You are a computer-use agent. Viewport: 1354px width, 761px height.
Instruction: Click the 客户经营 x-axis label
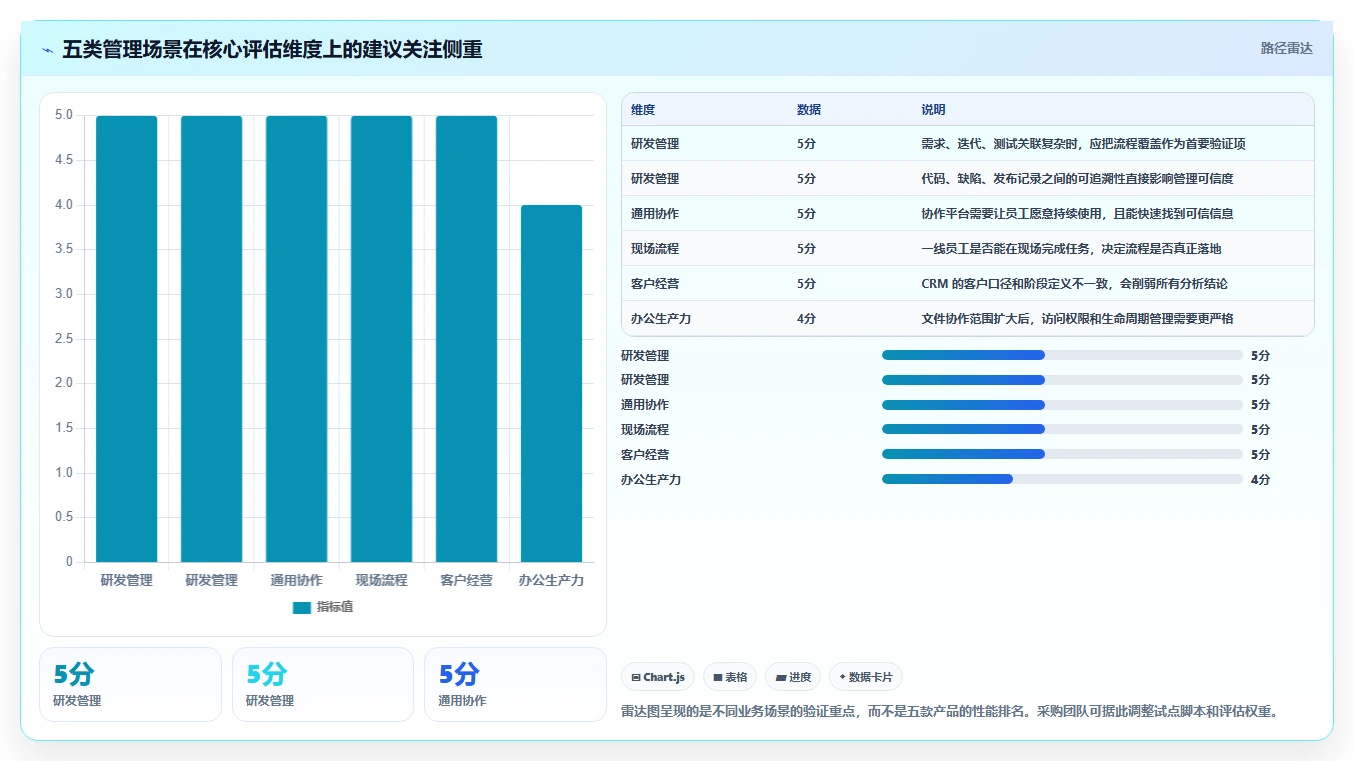click(466, 580)
